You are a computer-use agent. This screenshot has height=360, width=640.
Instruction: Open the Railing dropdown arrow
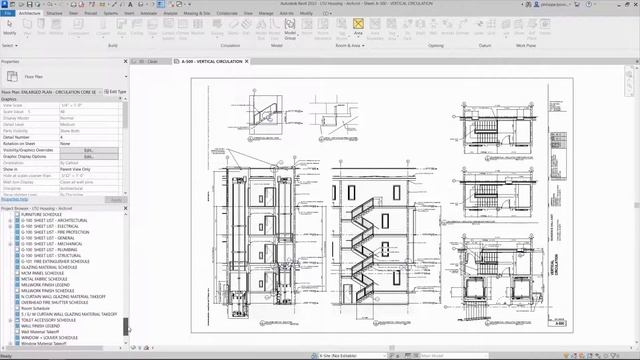point(217,38)
